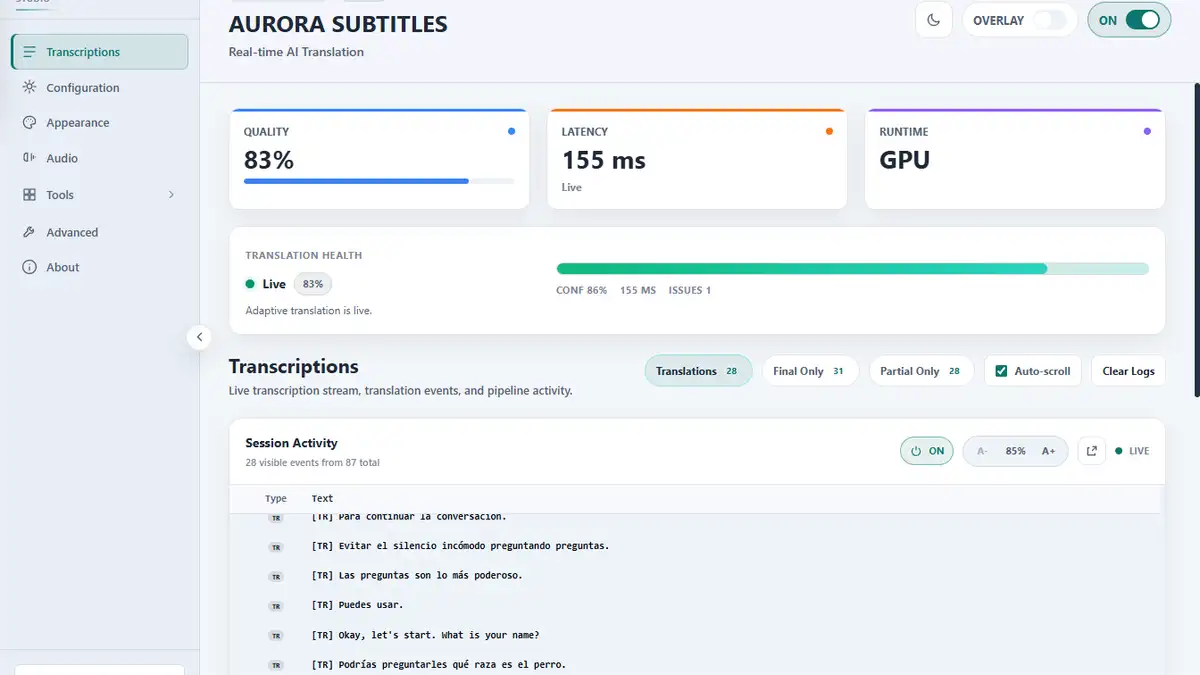
Task: Collapse the sidebar with the arrow button
Action: 199,337
